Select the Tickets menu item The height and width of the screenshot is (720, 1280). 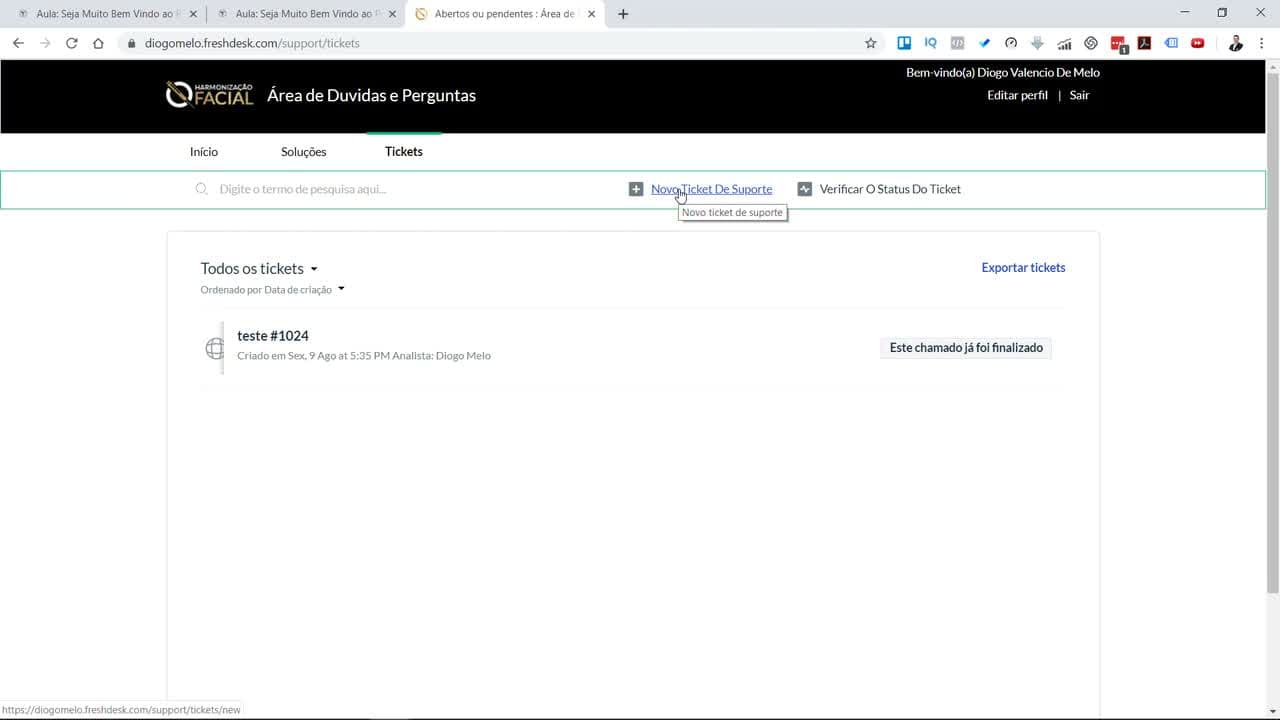(x=404, y=152)
